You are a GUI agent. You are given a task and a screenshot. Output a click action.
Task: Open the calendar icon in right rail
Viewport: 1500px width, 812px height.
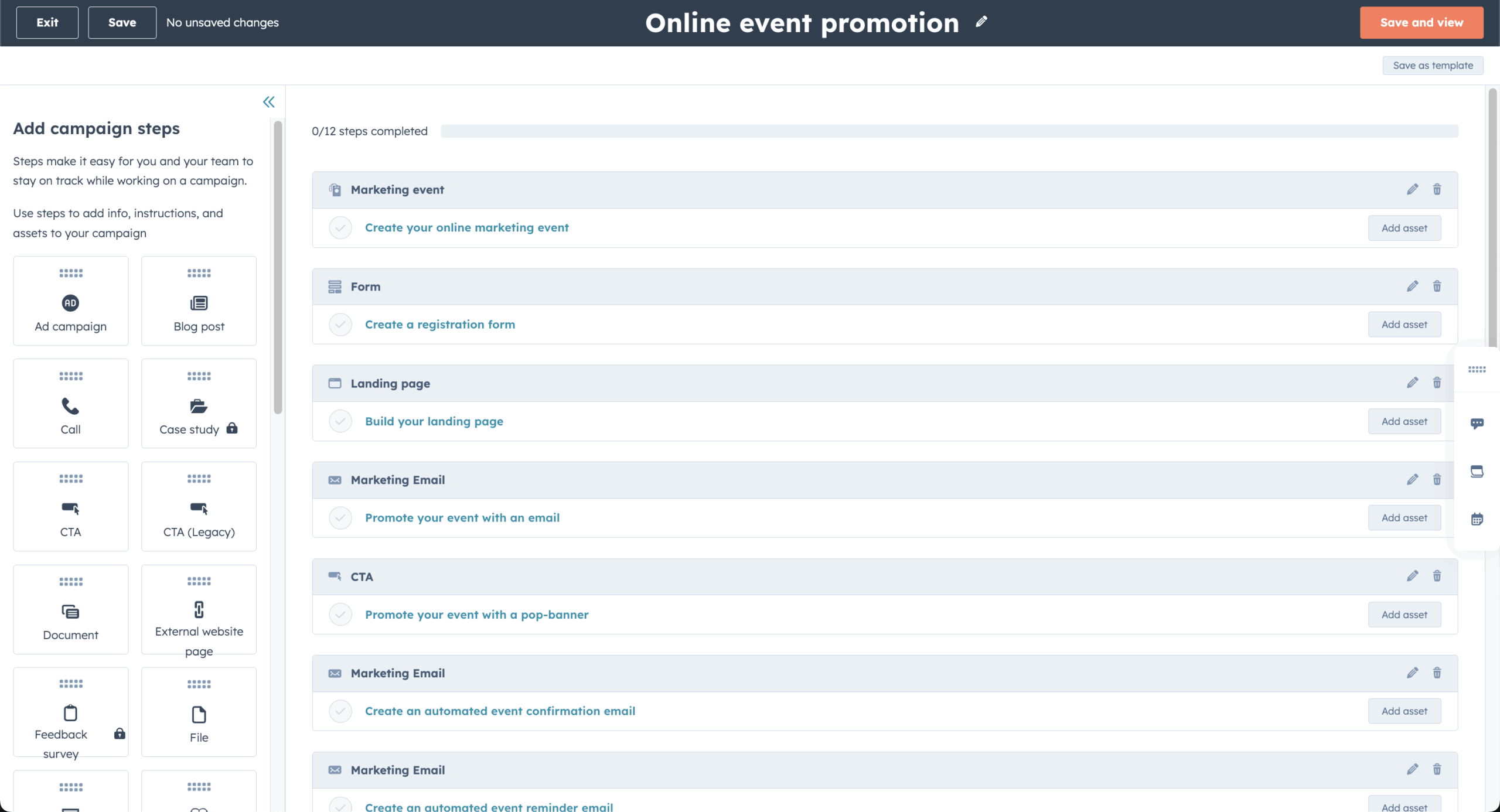tap(1477, 519)
